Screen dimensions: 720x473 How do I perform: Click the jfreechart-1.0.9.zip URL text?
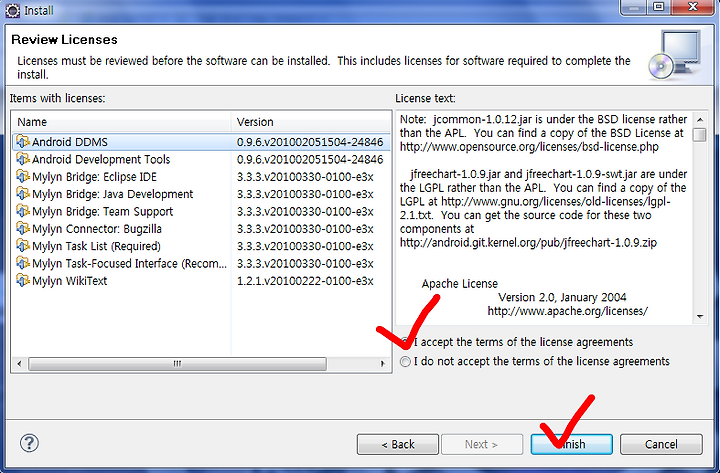point(528,242)
